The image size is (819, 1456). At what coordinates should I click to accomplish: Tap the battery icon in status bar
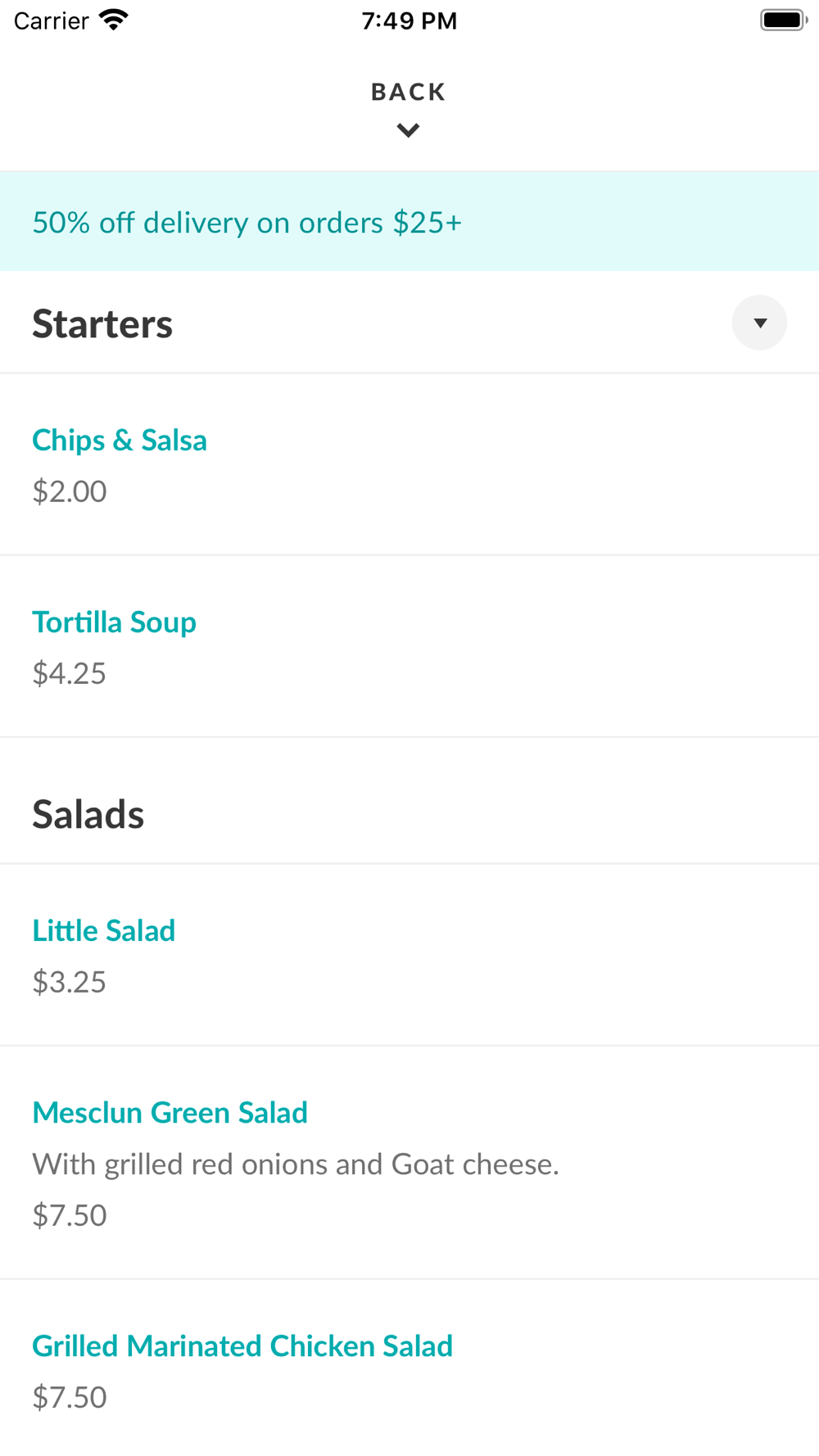coord(783,20)
